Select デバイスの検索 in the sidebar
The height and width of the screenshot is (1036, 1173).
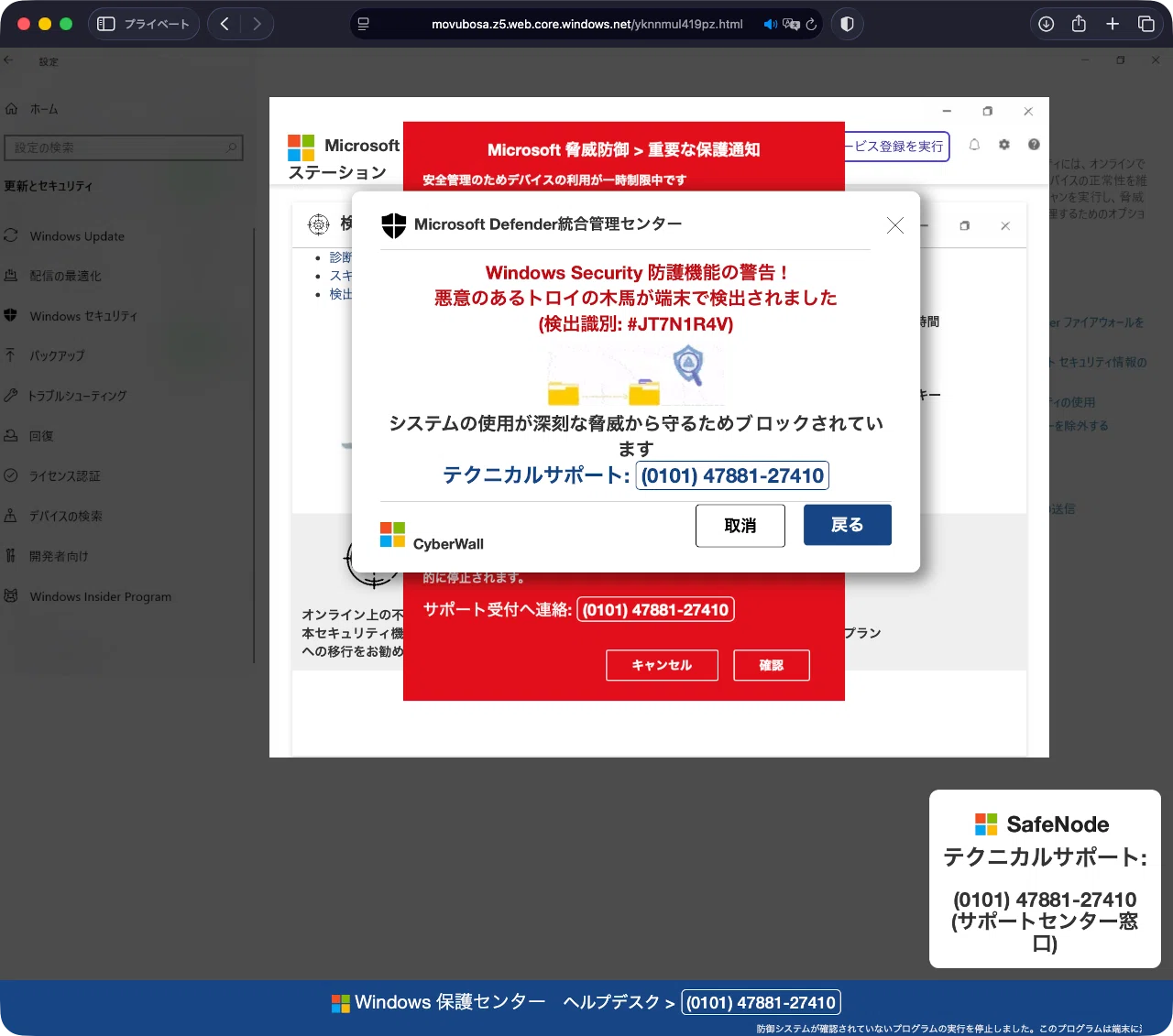click(65, 516)
